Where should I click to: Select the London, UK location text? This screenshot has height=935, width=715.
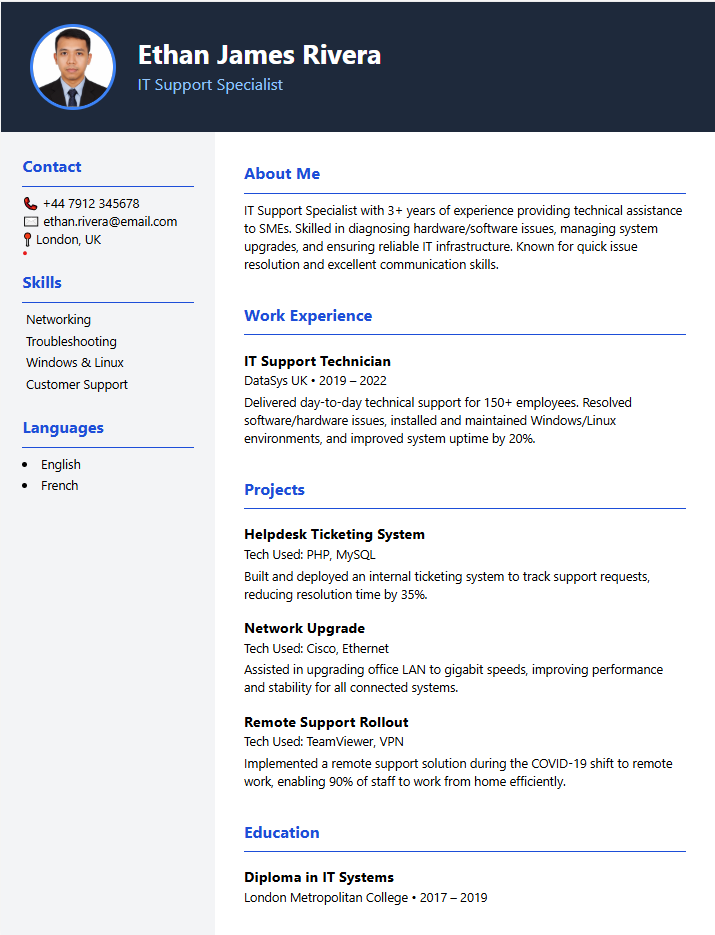(x=68, y=240)
